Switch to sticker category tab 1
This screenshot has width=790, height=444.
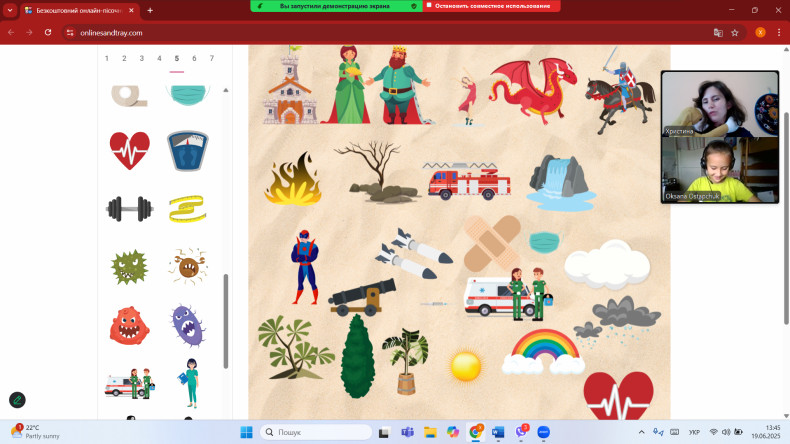pyautogui.click(x=107, y=59)
